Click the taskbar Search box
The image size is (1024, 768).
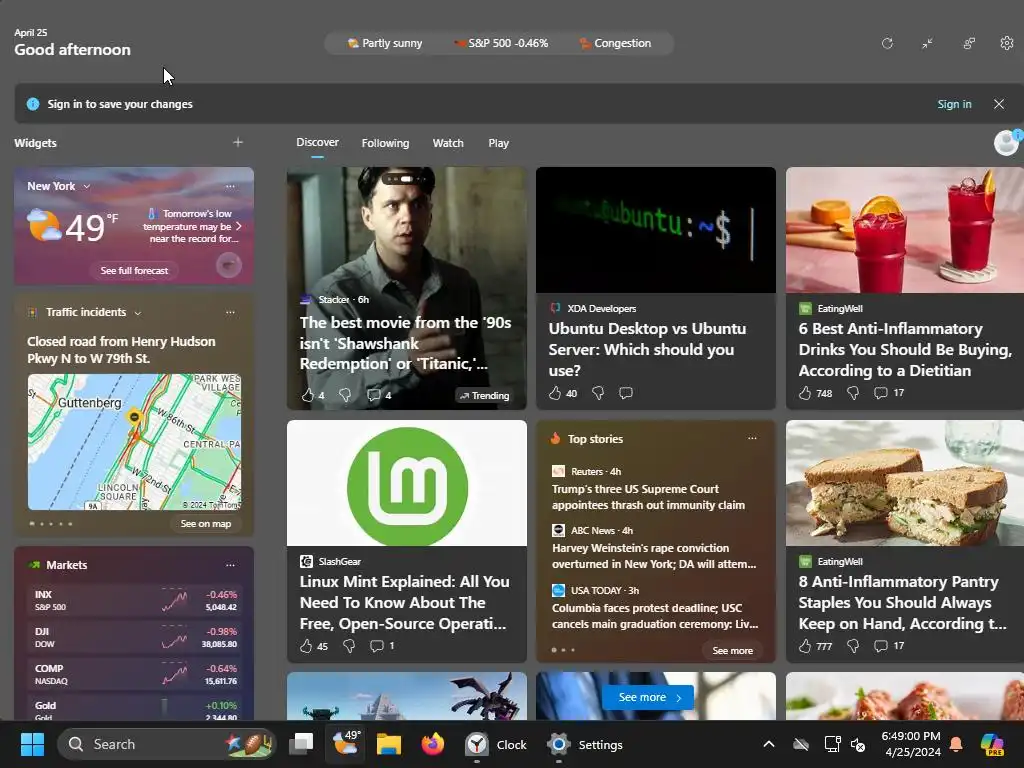[167, 744]
